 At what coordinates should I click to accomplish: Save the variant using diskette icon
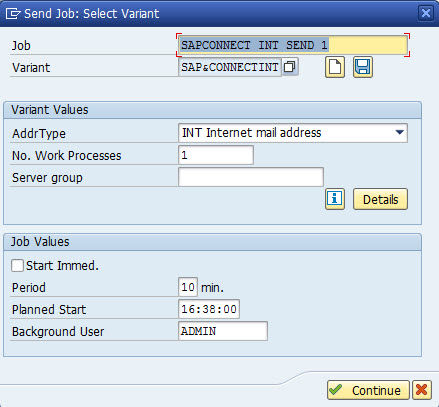click(363, 67)
